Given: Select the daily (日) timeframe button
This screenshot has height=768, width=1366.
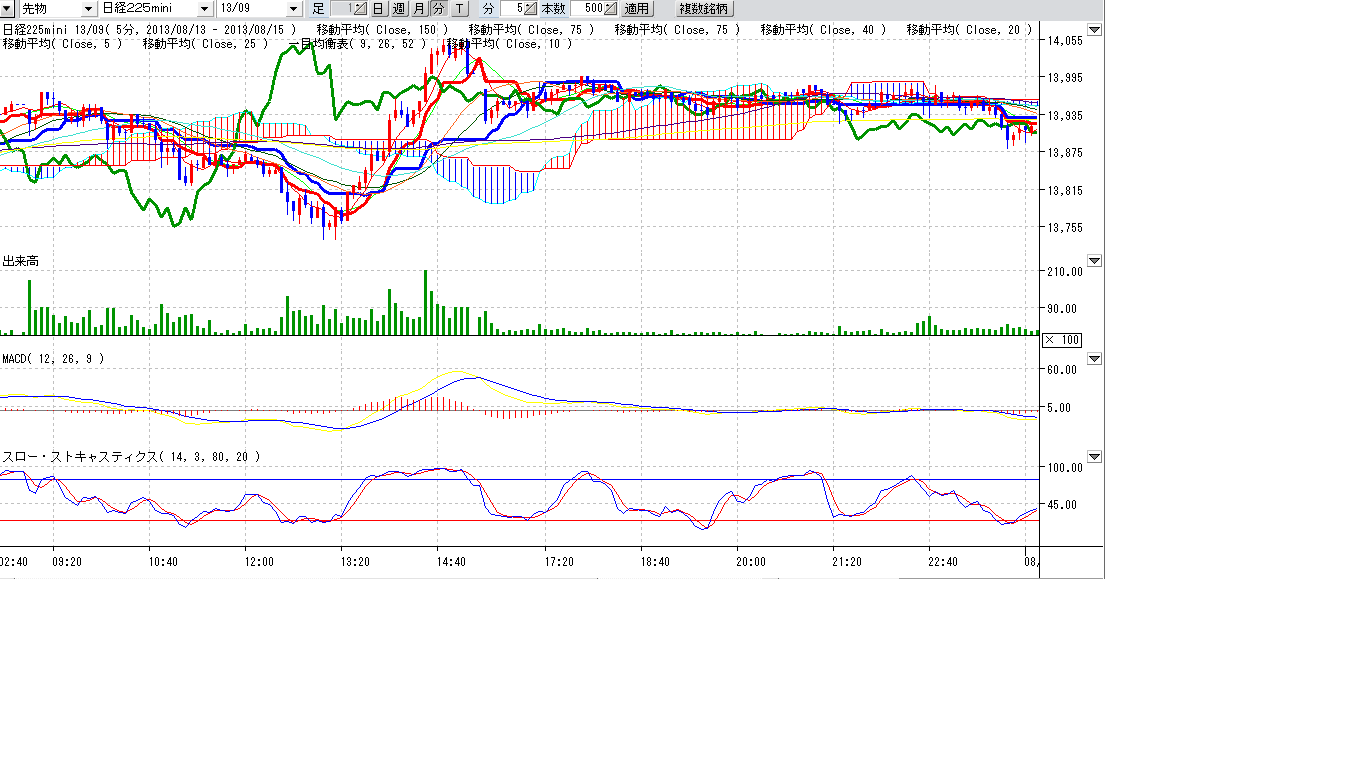Looking at the screenshot, I should [x=378, y=8].
